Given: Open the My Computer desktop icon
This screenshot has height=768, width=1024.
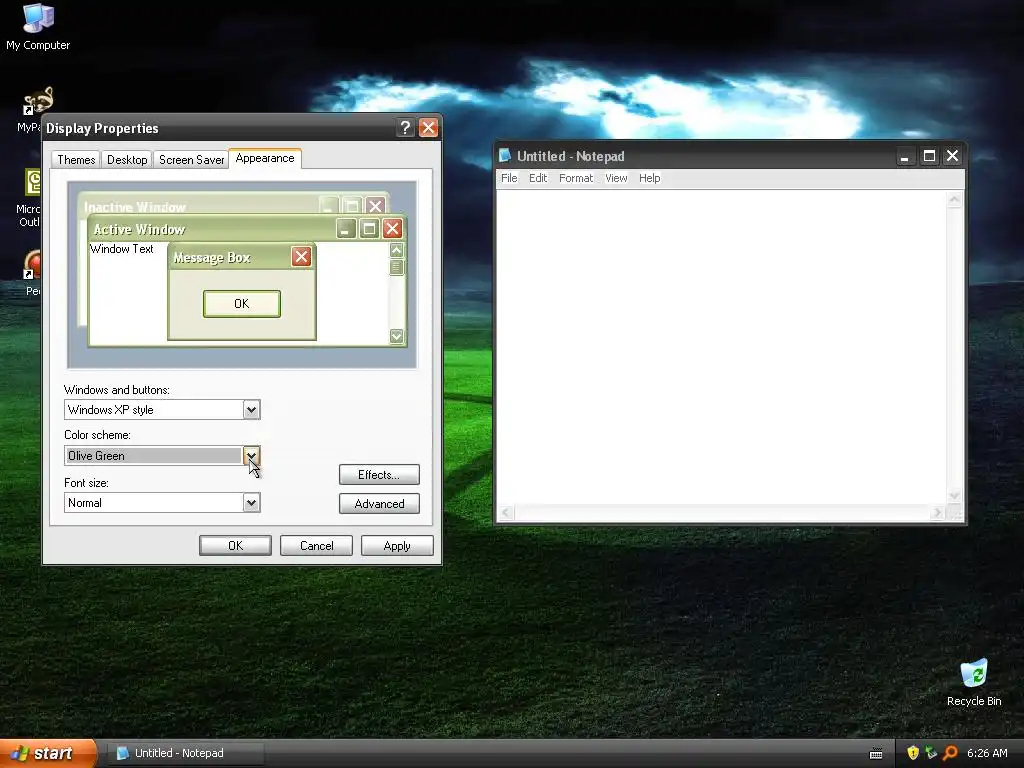Looking at the screenshot, I should pyautogui.click(x=38, y=27).
